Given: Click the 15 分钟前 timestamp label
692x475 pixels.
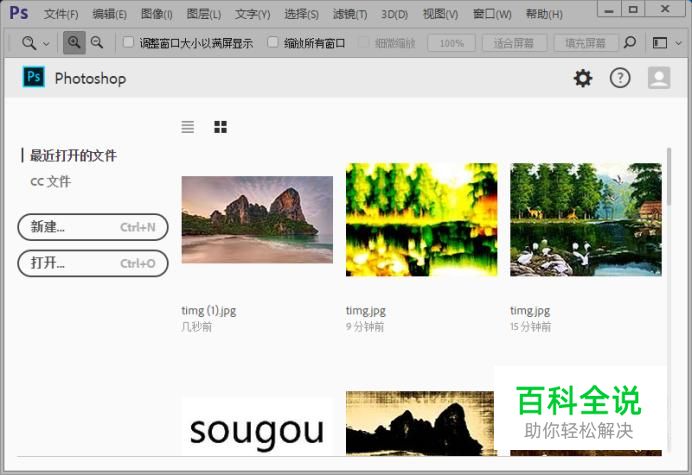Looking at the screenshot, I should (530, 327).
